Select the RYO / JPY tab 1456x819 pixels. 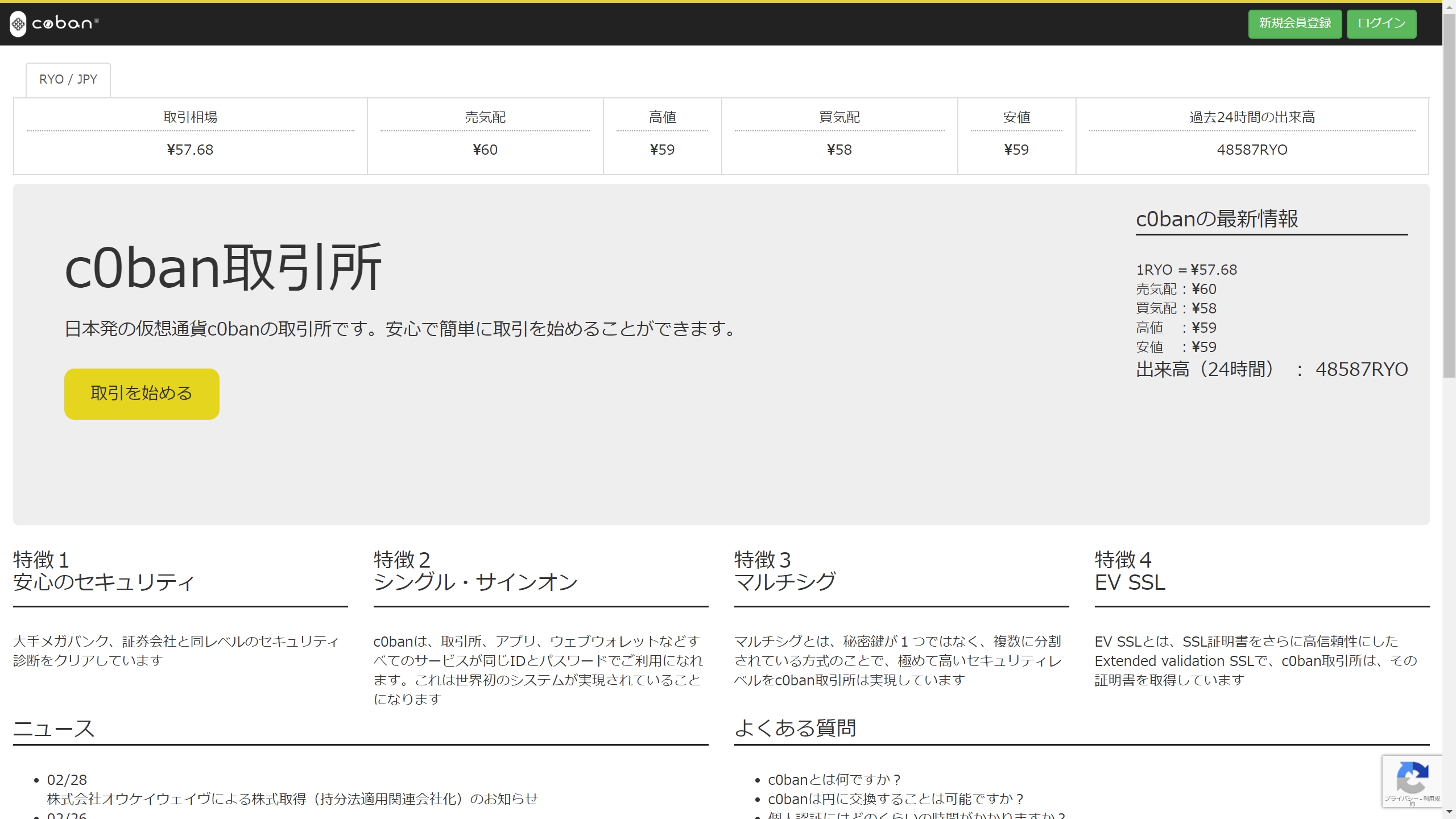68,80
